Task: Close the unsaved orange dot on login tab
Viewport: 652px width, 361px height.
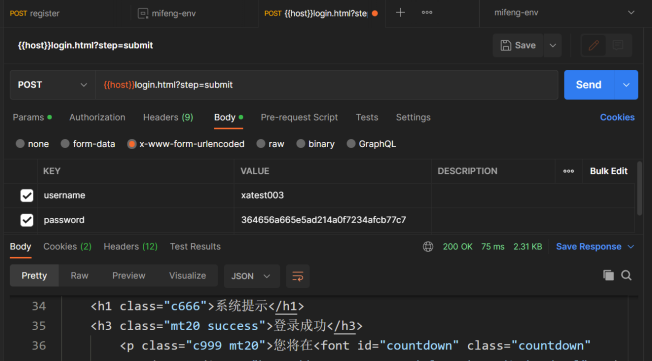Action: click(375, 13)
